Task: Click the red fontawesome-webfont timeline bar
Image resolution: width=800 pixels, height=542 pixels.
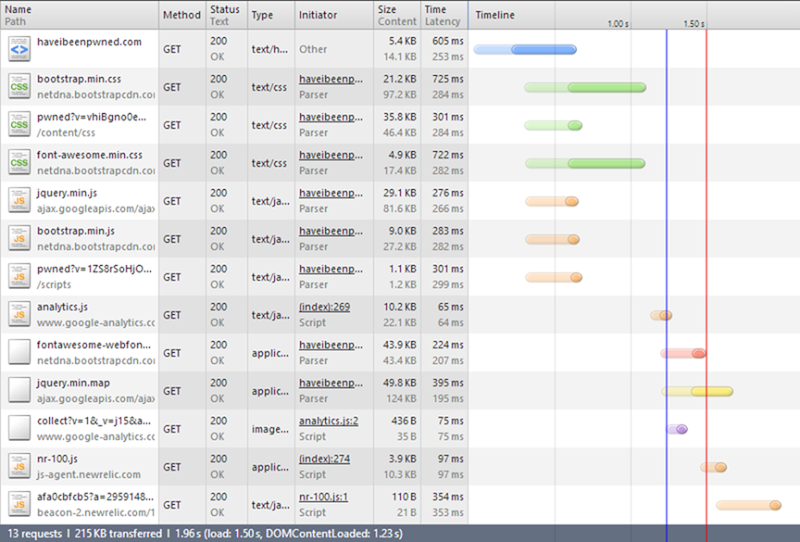Action: tap(683, 353)
